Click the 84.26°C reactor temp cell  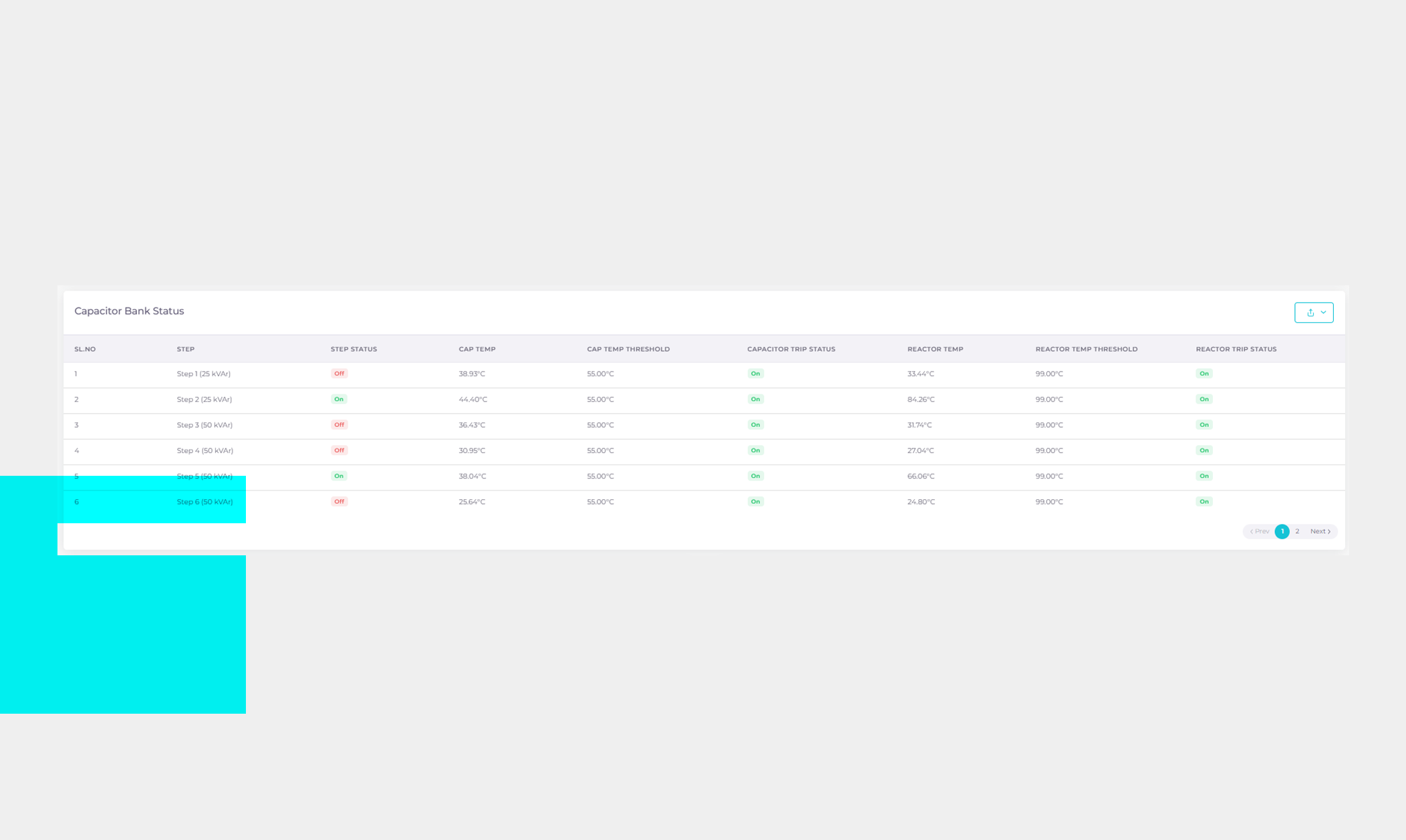click(920, 399)
